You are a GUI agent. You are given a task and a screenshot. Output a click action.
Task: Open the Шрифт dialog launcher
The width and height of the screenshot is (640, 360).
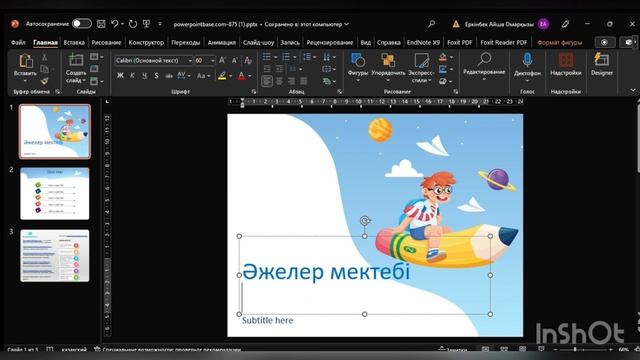point(253,92)
